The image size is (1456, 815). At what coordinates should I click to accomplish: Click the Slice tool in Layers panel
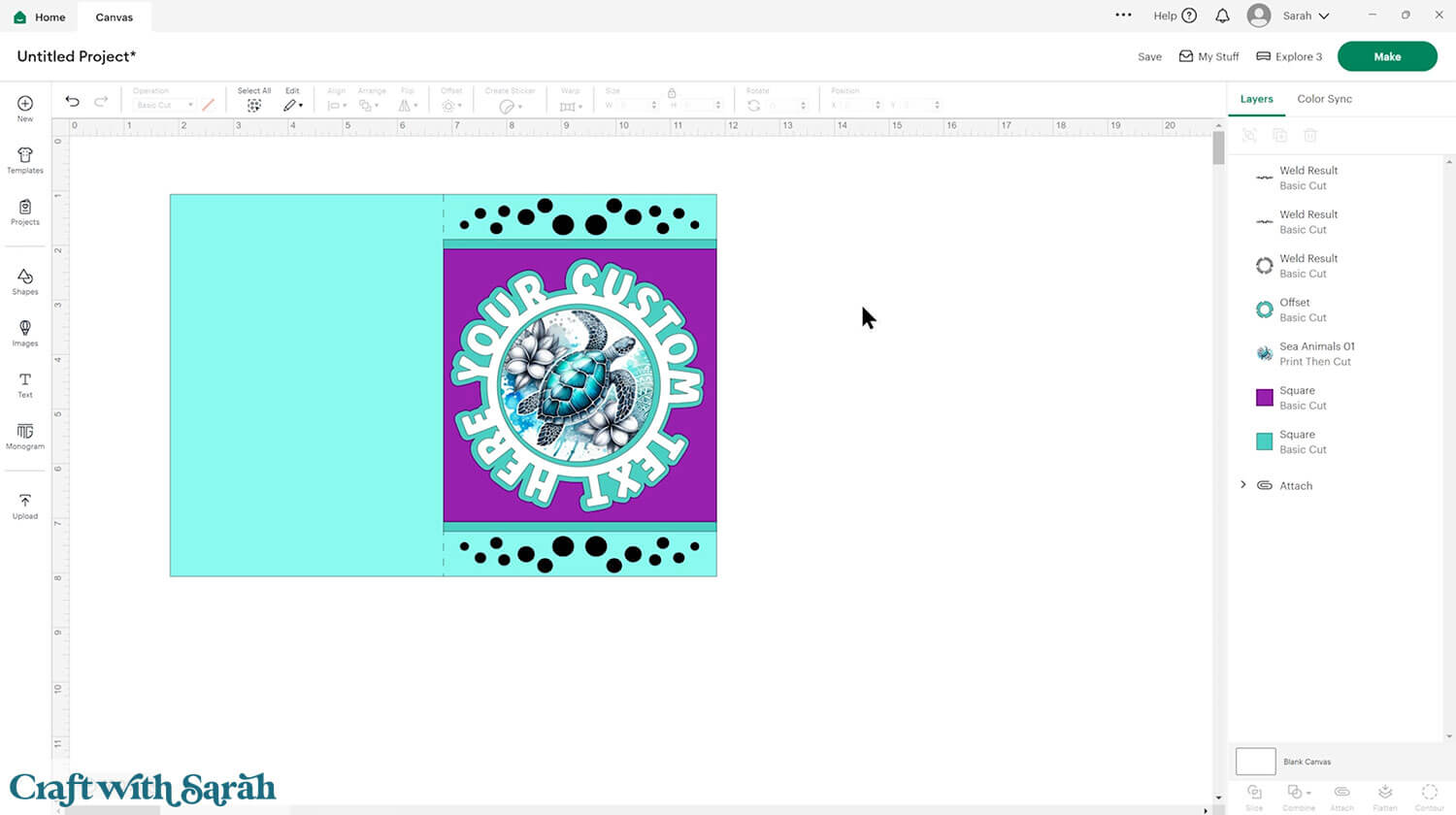click(1254, 798)
